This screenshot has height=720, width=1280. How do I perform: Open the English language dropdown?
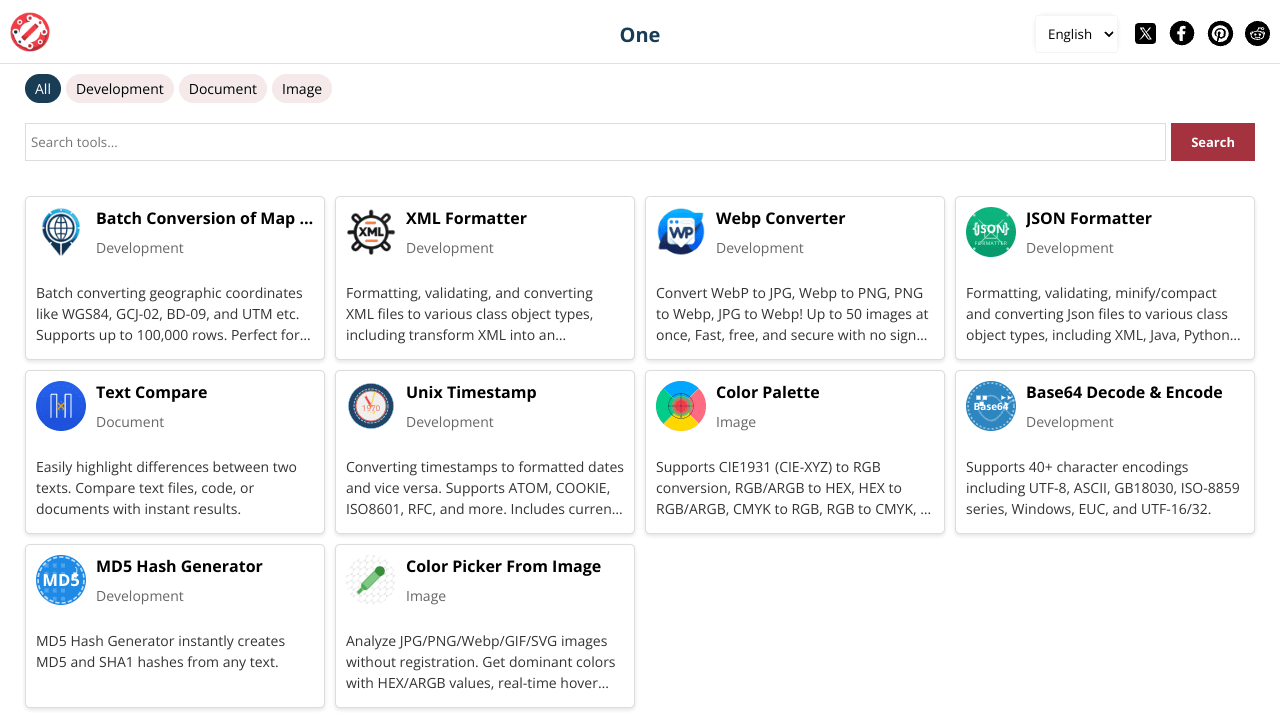pos(1076,33)
